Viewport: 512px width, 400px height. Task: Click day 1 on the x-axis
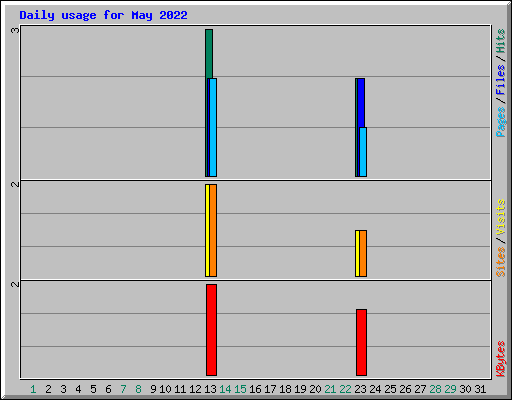coord(33,389)
